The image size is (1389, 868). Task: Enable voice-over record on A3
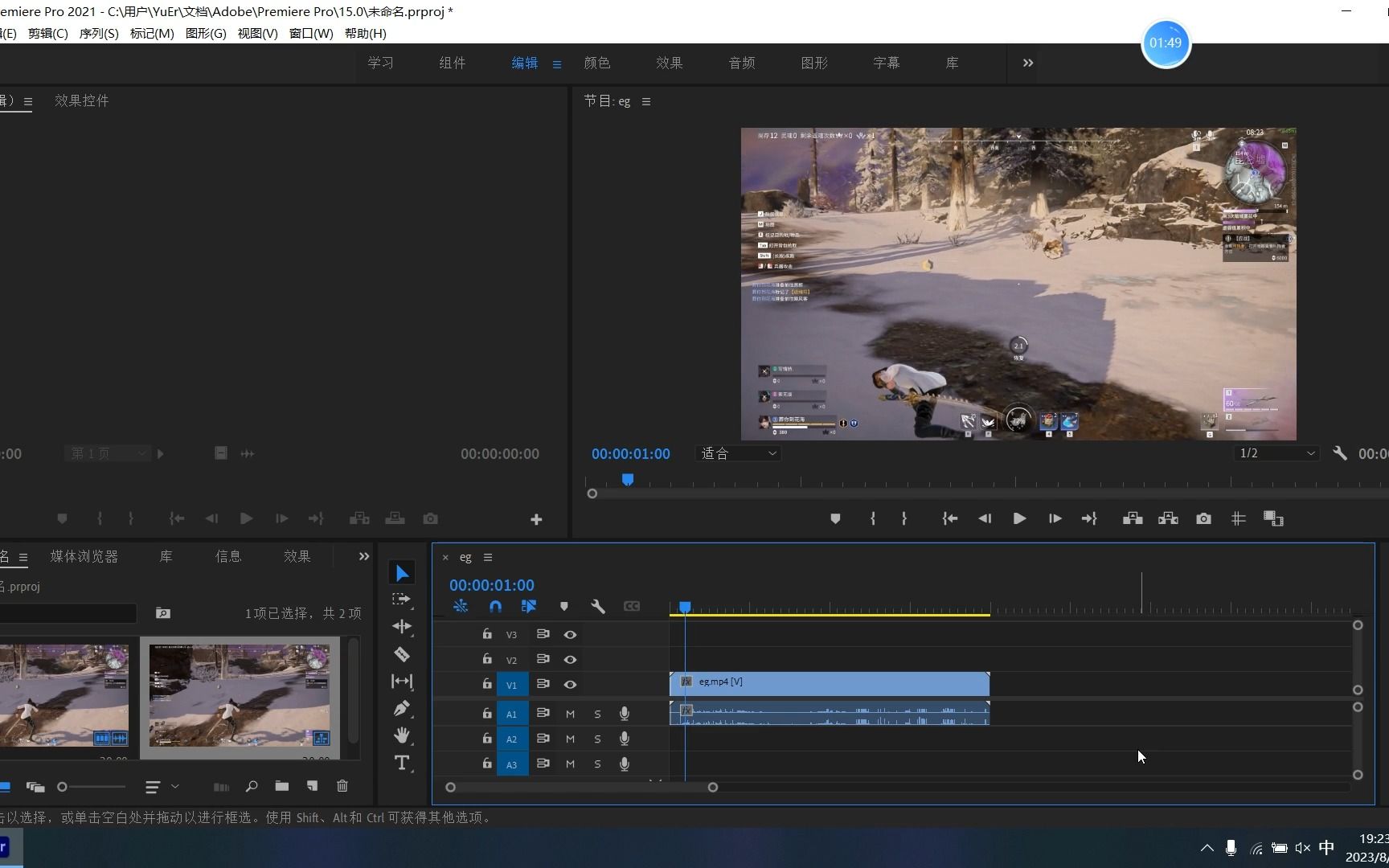coord(625,764)
